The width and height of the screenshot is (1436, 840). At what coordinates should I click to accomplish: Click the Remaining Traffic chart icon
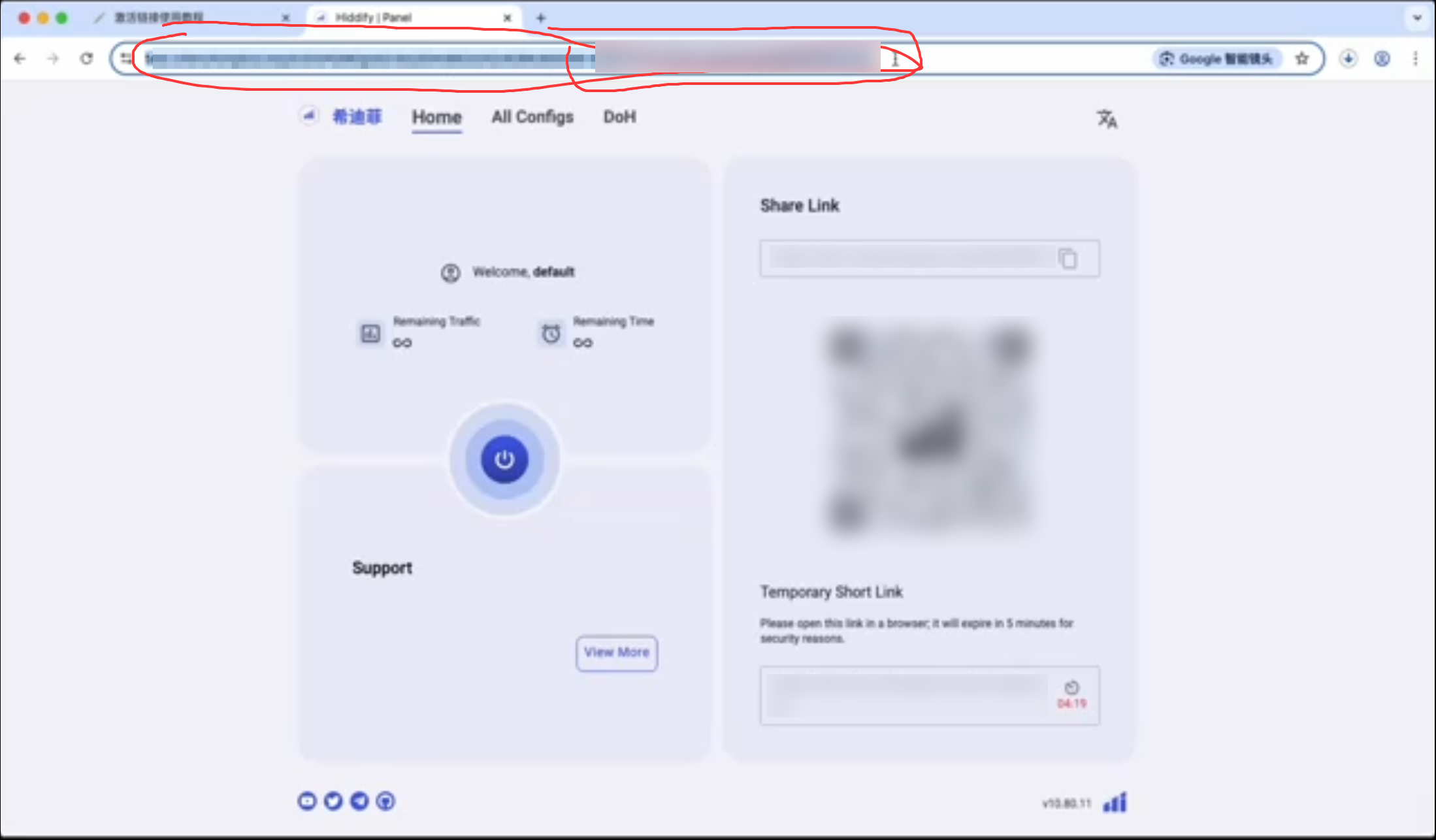click(370, 333)
